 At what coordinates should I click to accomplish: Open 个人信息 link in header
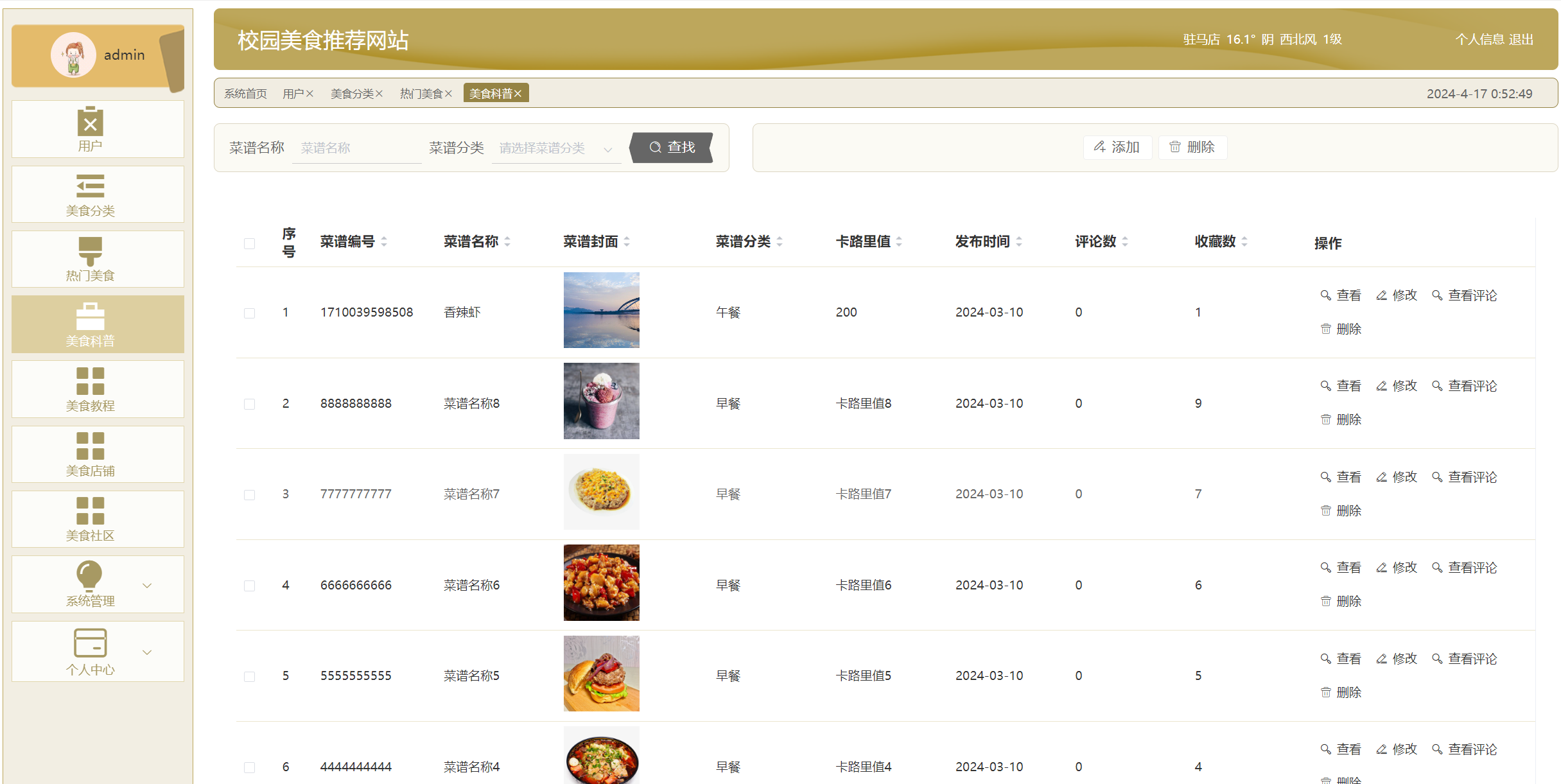pos(1479,39)
